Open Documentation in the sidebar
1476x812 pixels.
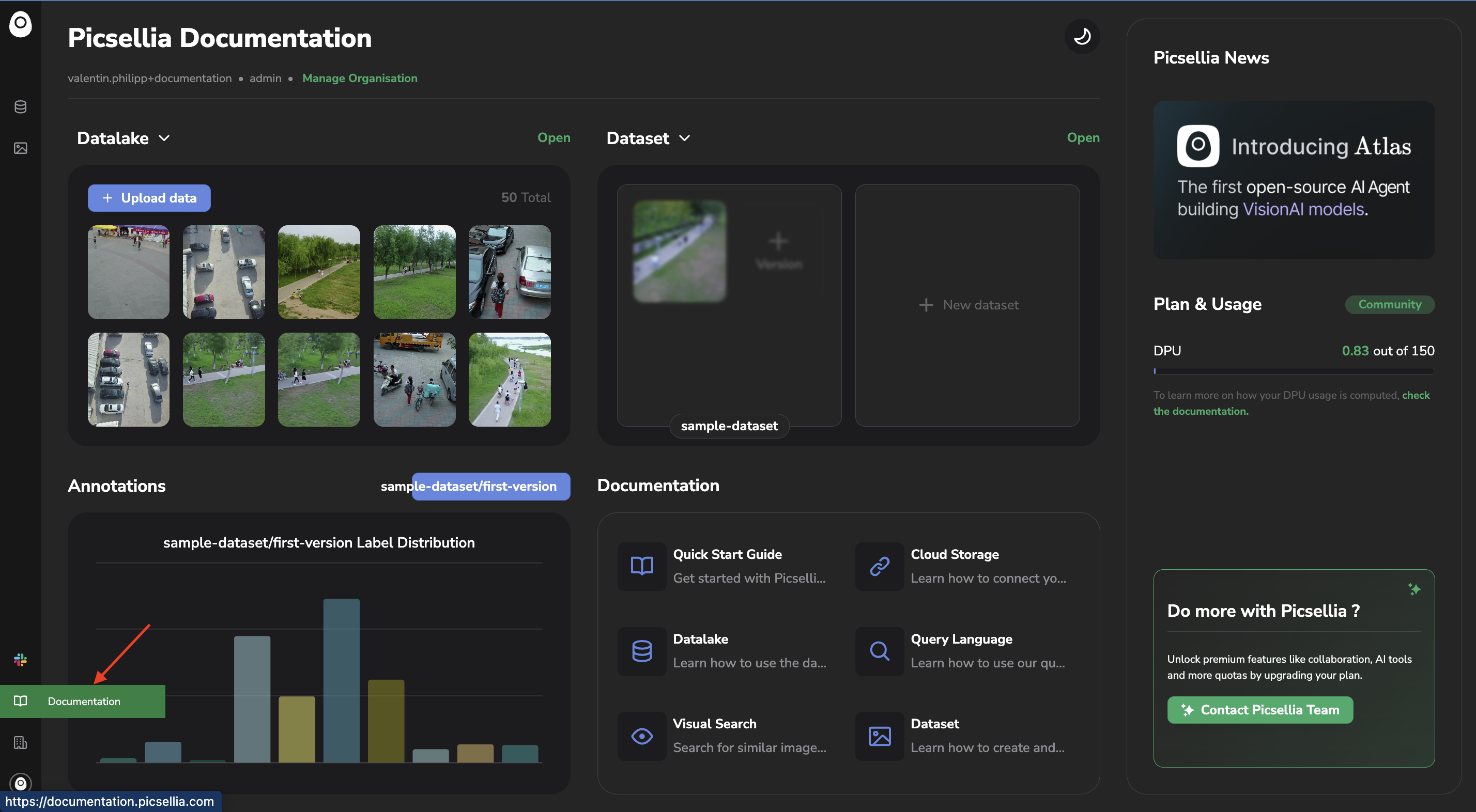(x=83, y=701)
